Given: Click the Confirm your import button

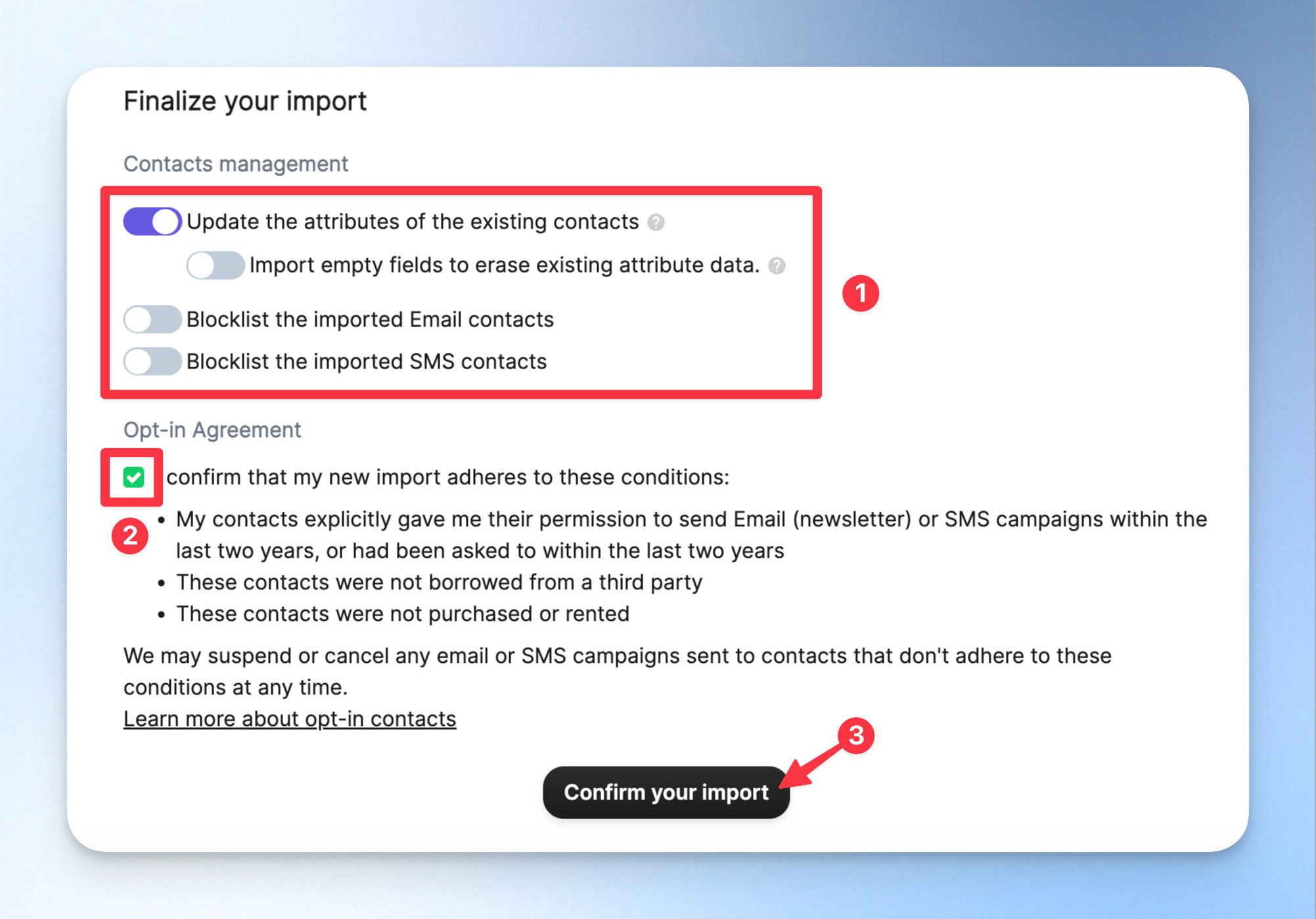Looking at the screenshot, I should (666, 792).
